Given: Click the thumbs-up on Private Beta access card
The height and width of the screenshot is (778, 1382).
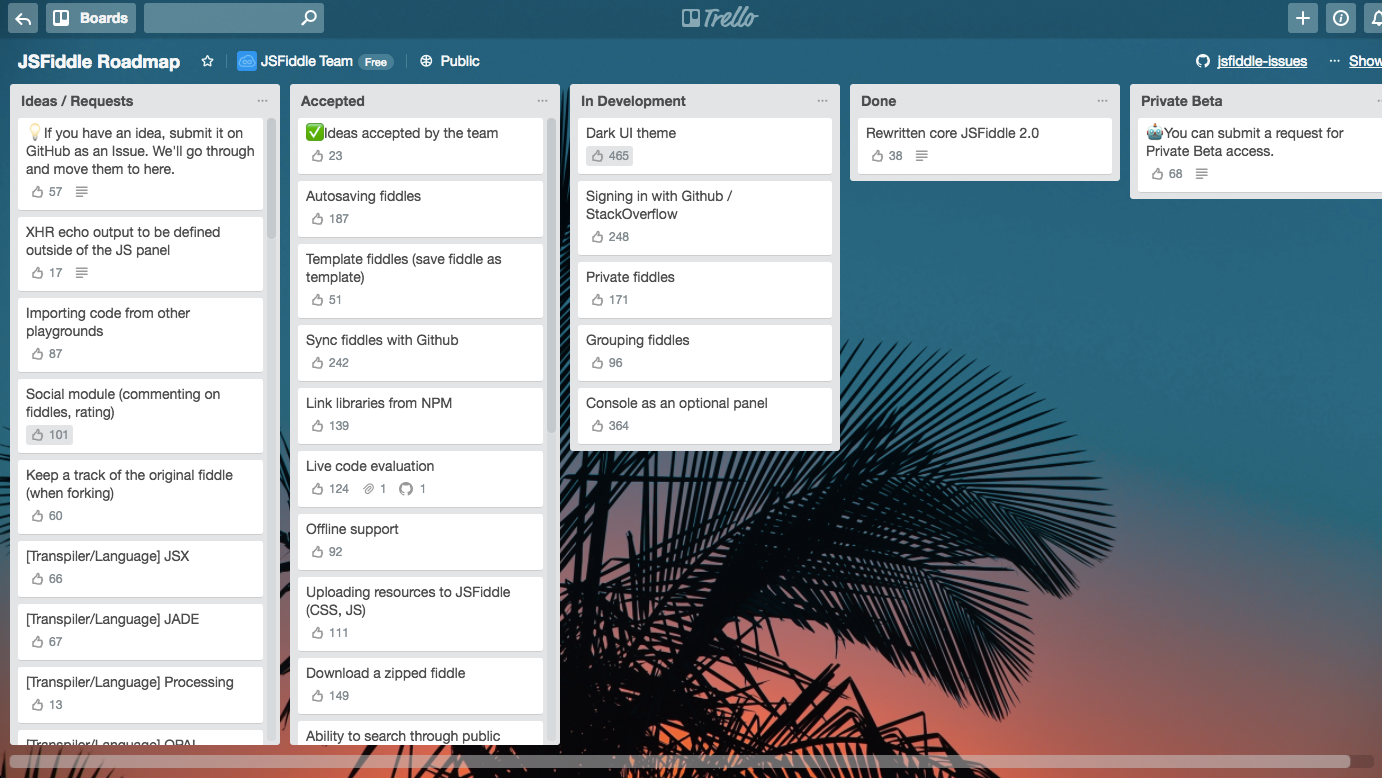Looking at the screenshot, I should [1158, 174].
